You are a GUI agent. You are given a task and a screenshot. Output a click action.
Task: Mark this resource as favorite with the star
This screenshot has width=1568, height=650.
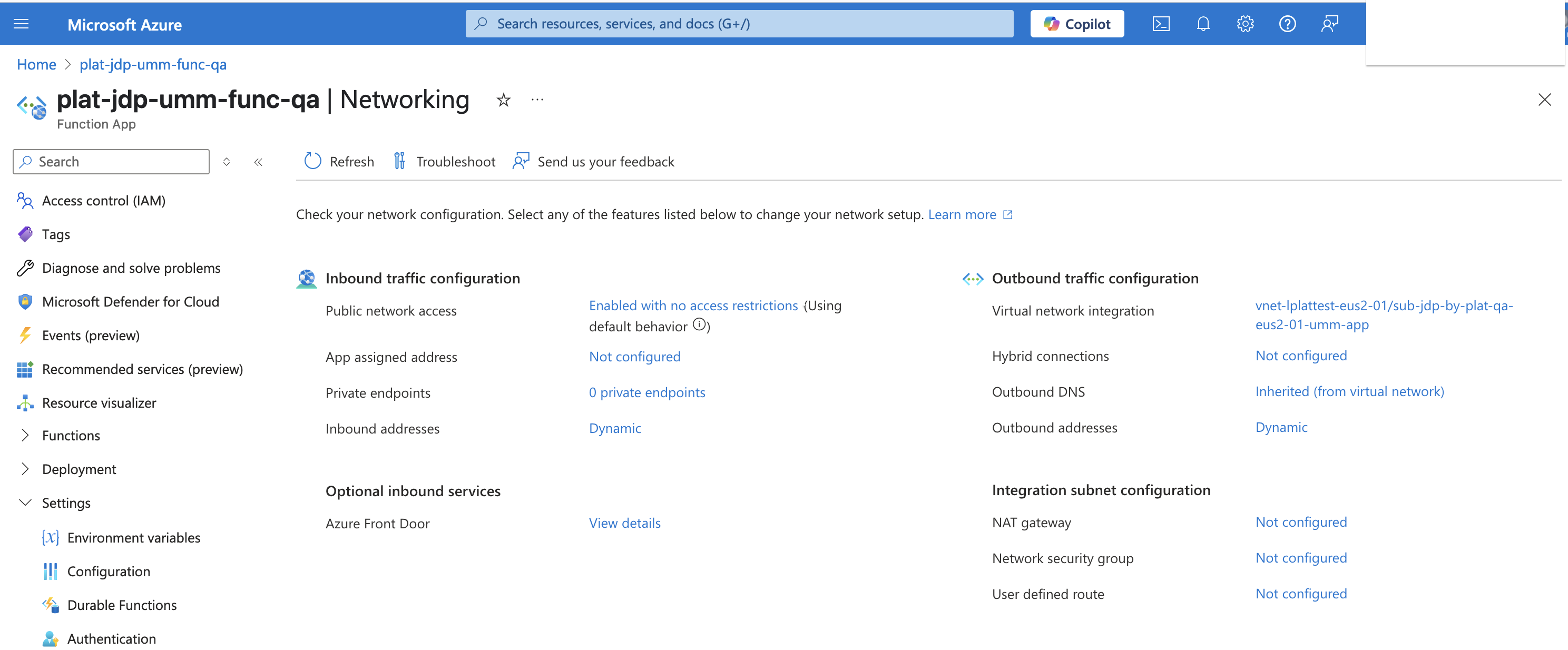pos(503,100)
